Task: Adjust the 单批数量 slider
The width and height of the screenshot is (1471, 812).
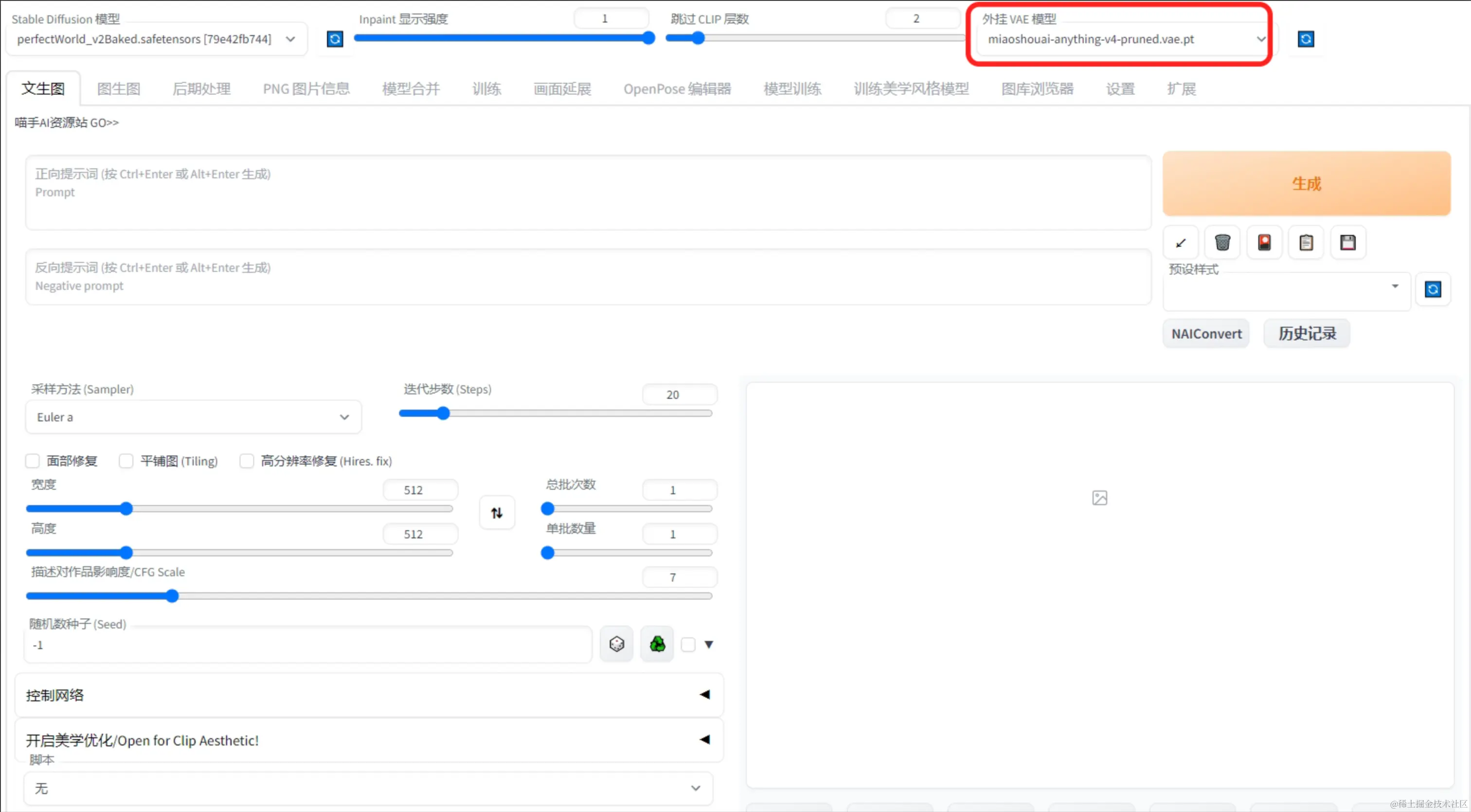Action: coord(627,552)
